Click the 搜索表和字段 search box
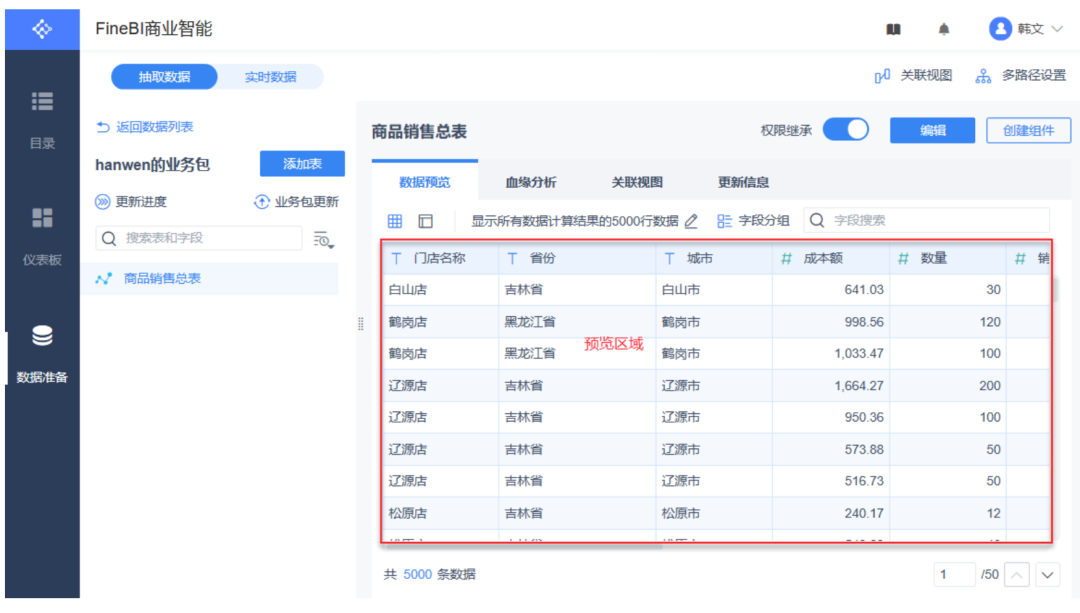The width and height of the screenshot is (1080, 613). (198, 238)
